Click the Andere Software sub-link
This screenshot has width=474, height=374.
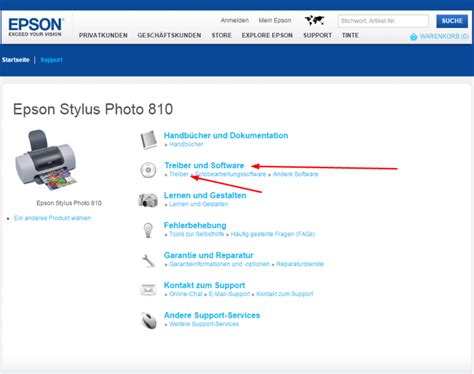(295, 174)
